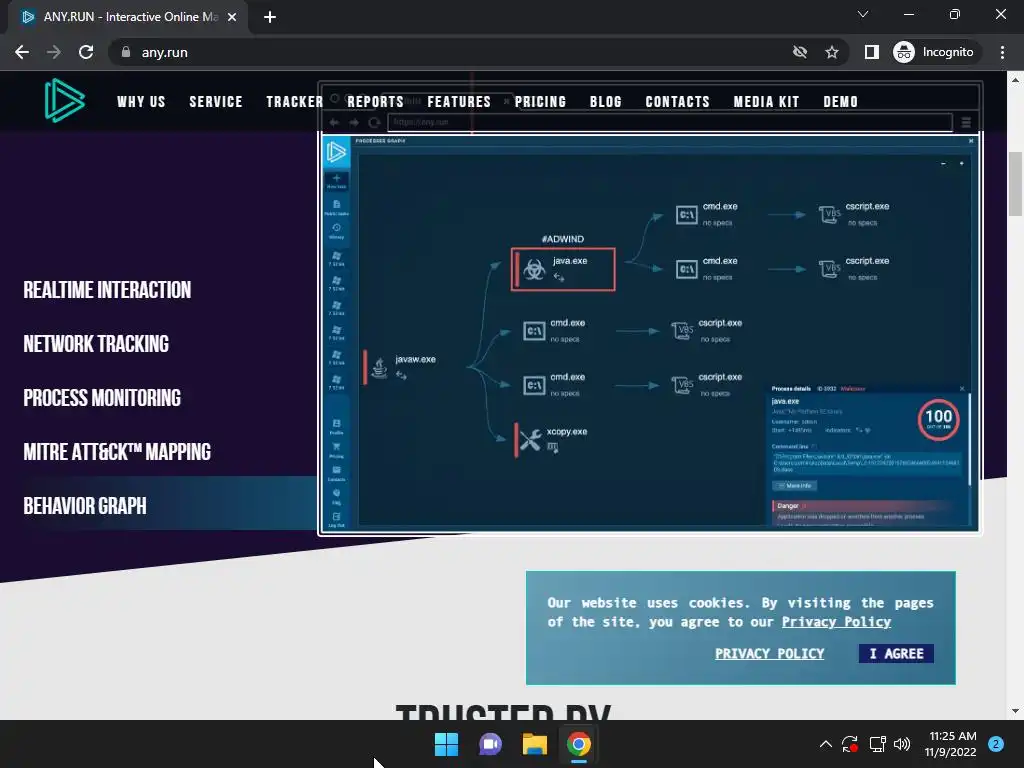Open the volume tray icon

[902, 744]
